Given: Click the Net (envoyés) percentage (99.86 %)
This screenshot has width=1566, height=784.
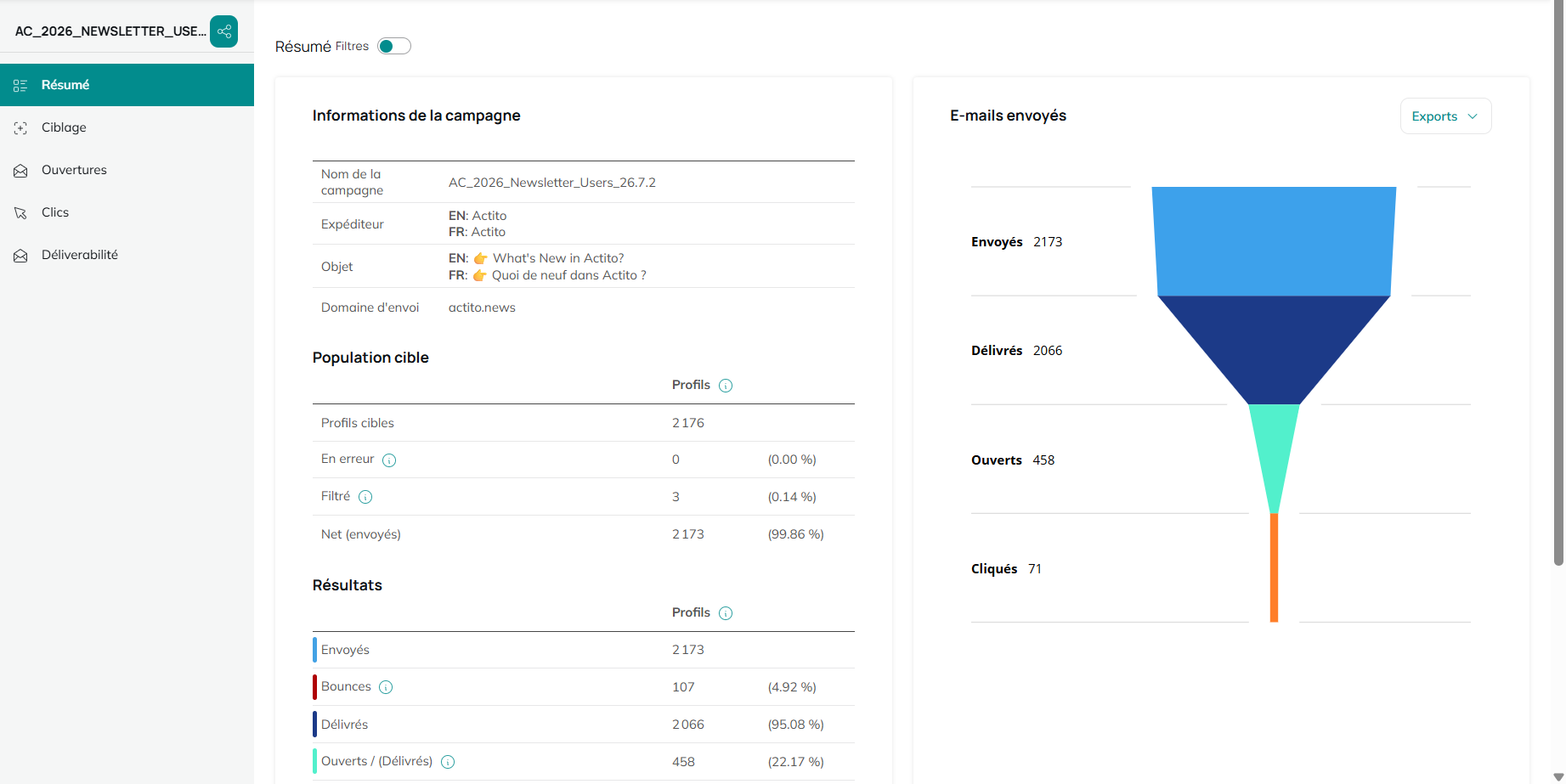Looking at the screenshot, I should click(796, 534).
